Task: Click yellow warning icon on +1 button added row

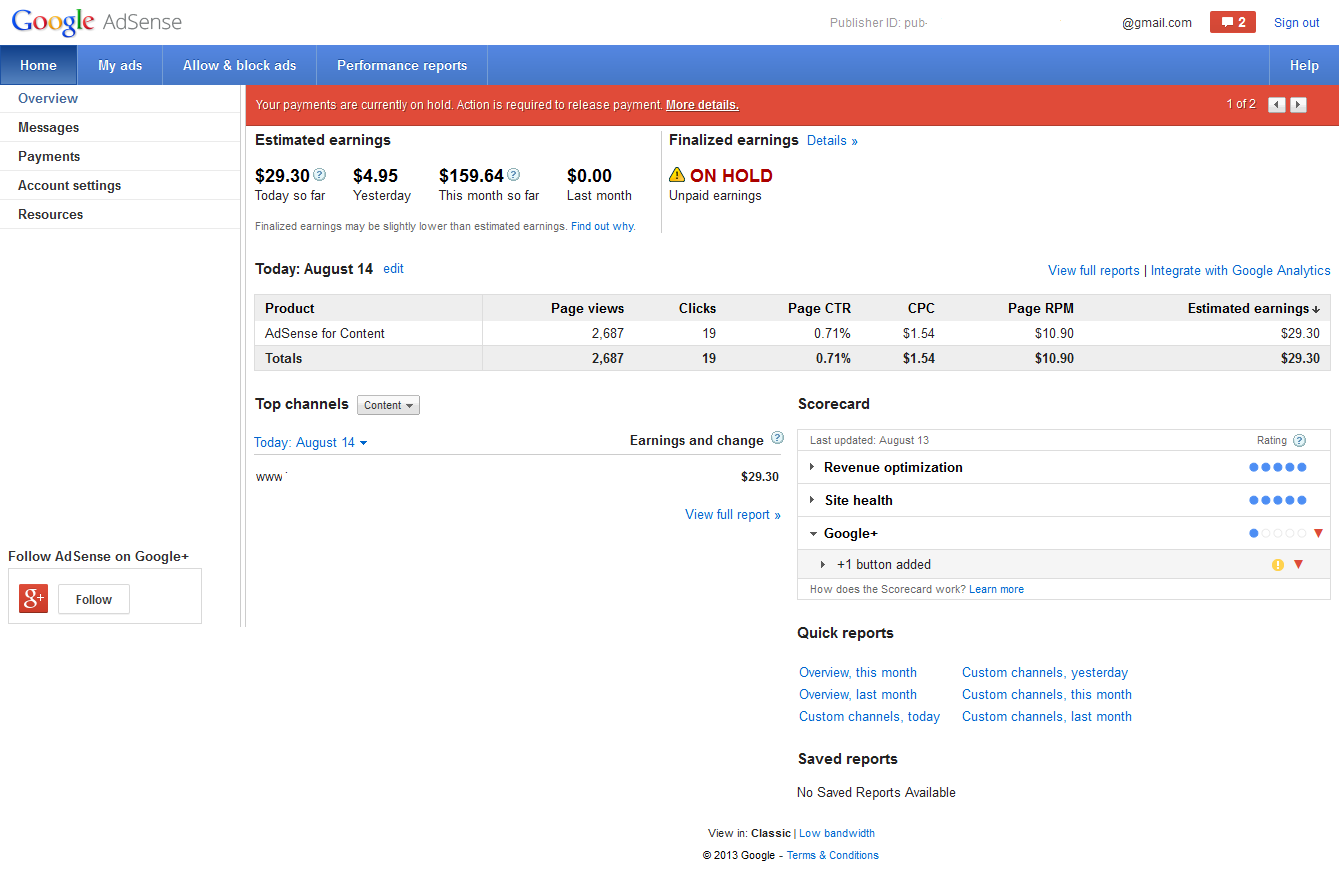Action: [1277, 565]
